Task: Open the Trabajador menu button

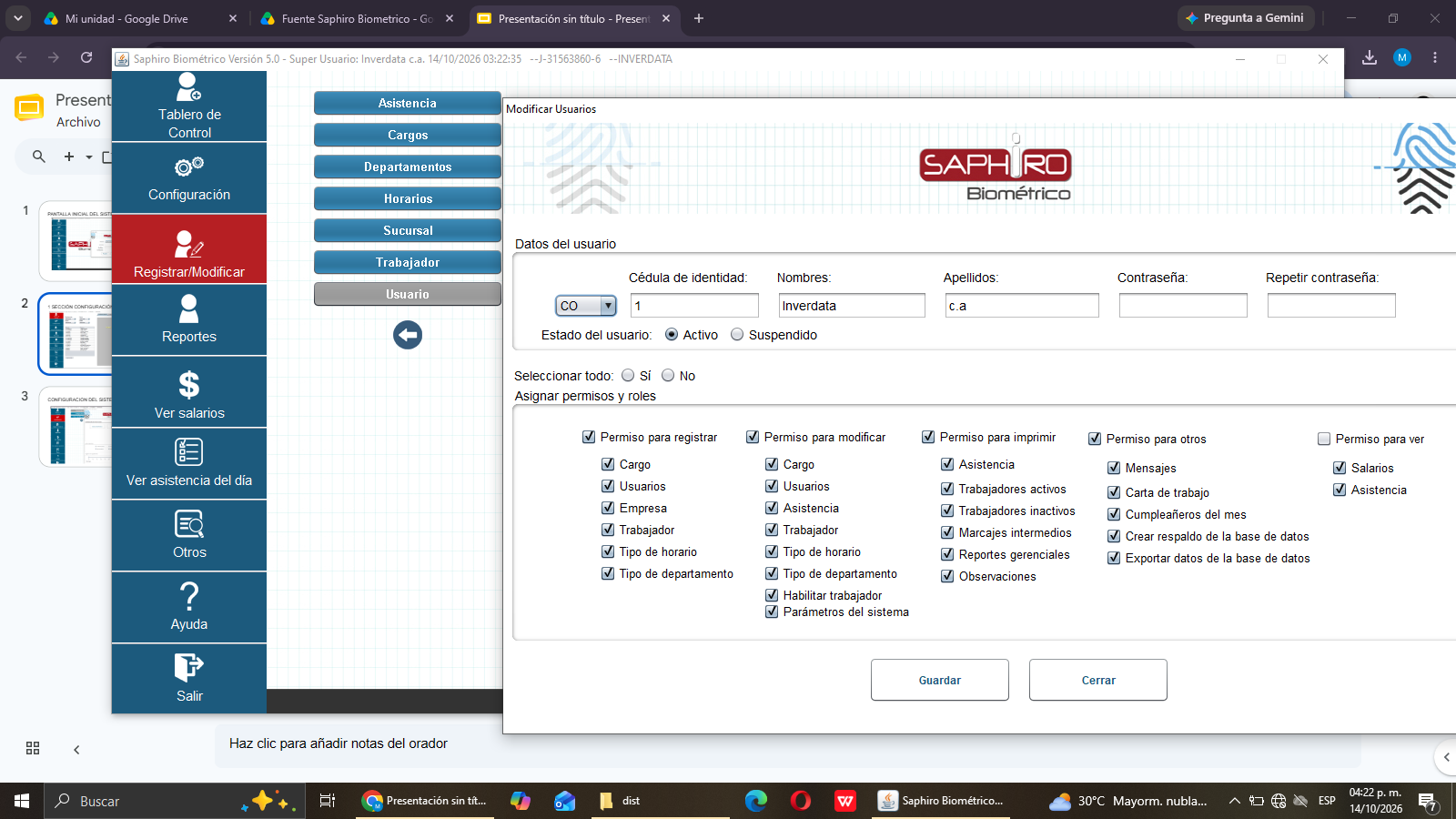Action: click(x=408, y=262)
